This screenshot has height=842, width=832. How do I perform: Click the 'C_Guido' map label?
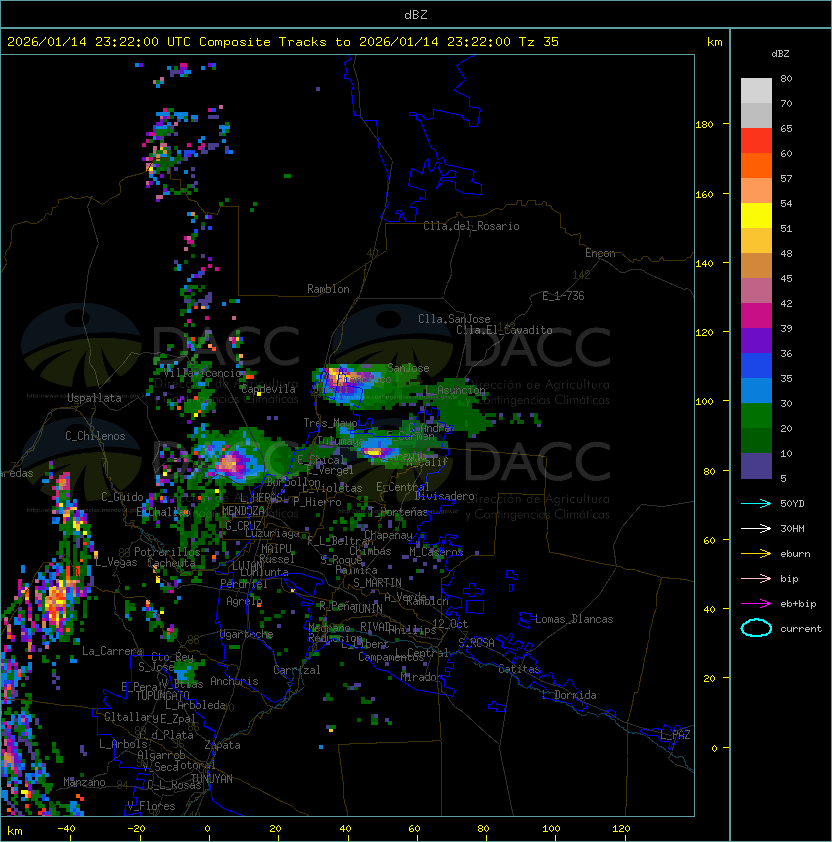click(x=122, y=497)
